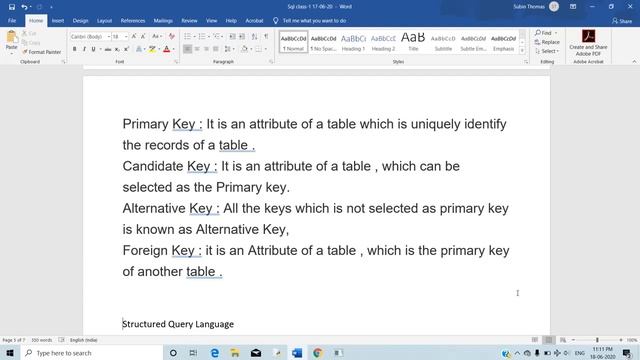Viewport: 640px width, 360px height.
Task: Switch to Read Mode view in status bar
Action: point(535,340)
